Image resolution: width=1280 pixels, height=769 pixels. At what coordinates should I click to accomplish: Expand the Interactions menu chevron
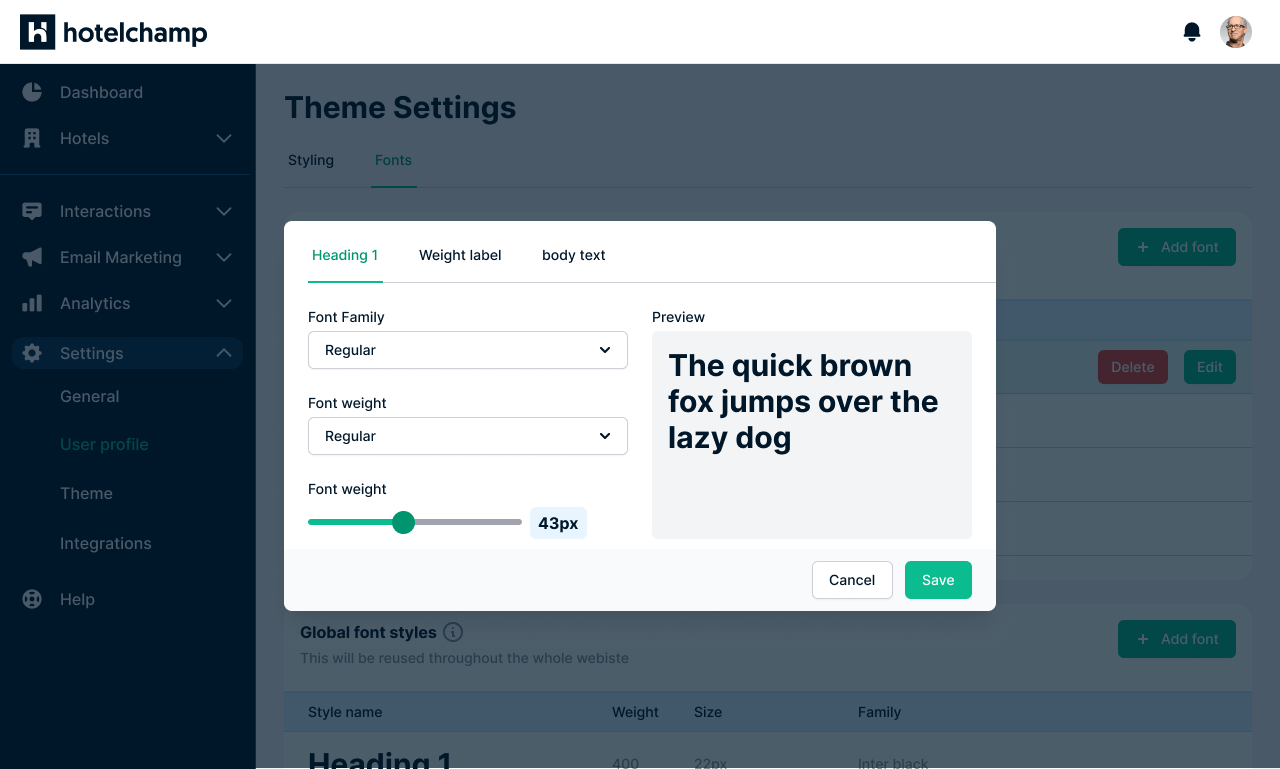pos(224,211)
